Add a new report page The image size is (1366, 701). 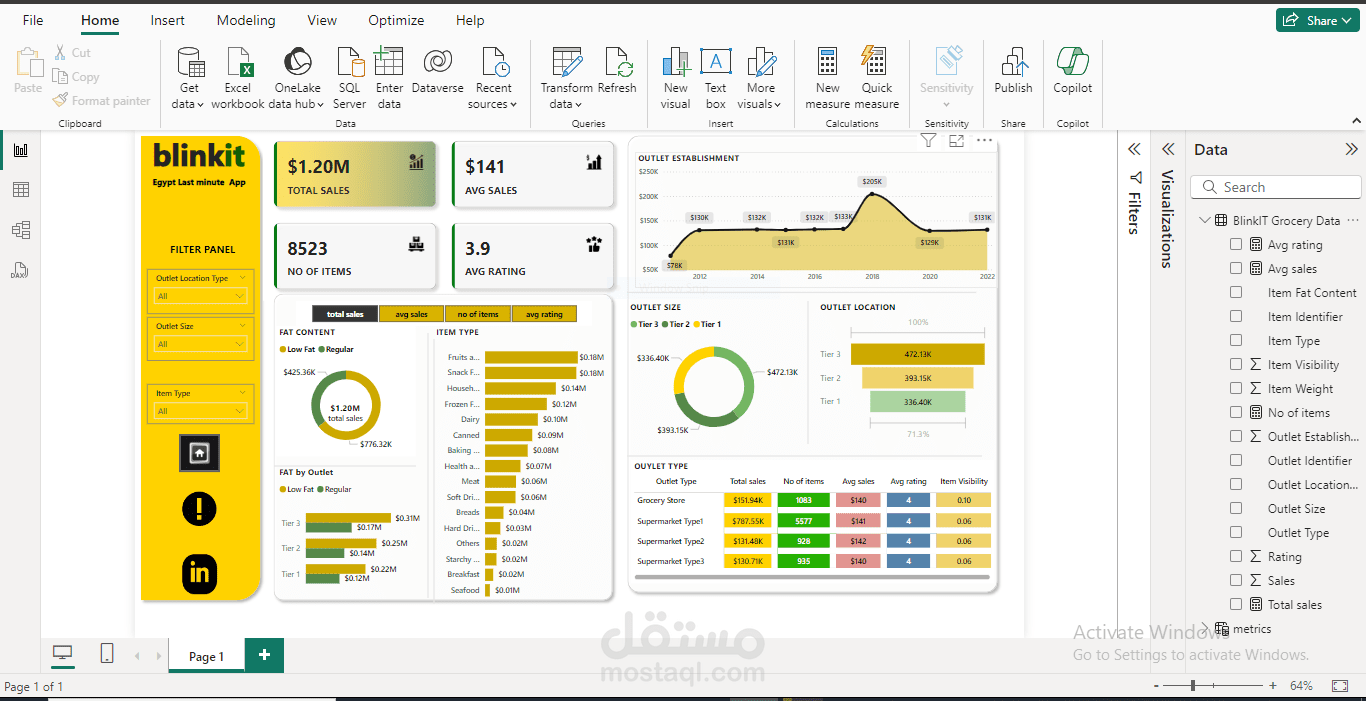click(264, 655)
